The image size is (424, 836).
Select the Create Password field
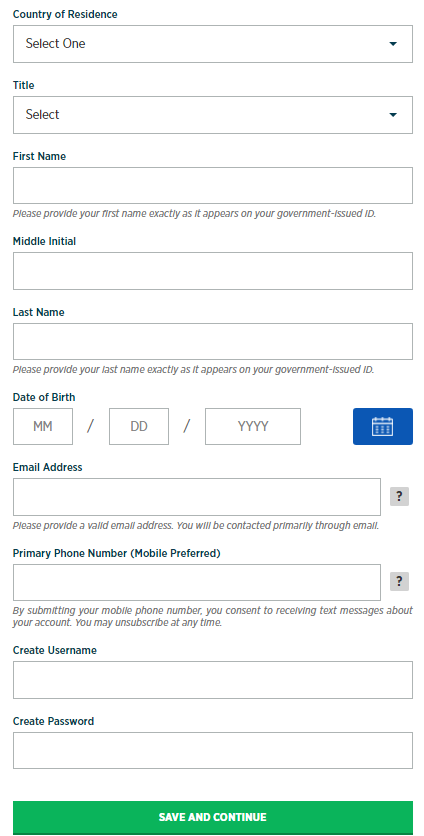[213, 750]
